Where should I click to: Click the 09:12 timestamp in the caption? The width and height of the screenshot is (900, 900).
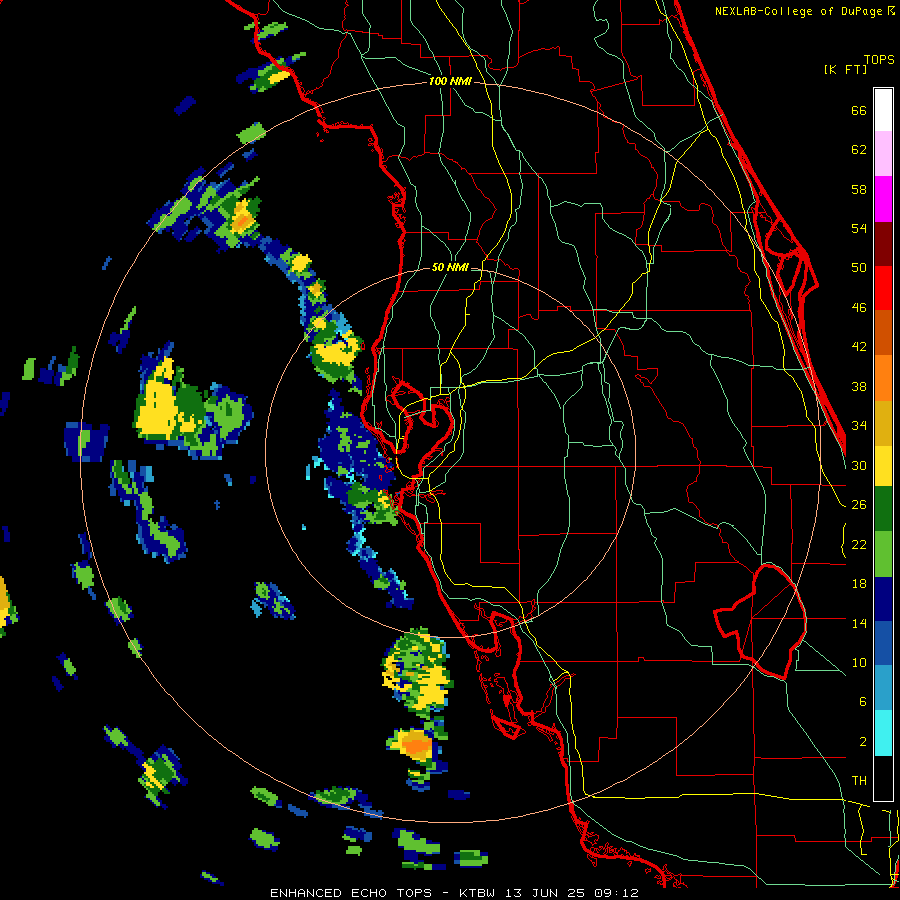pos(616,893)
